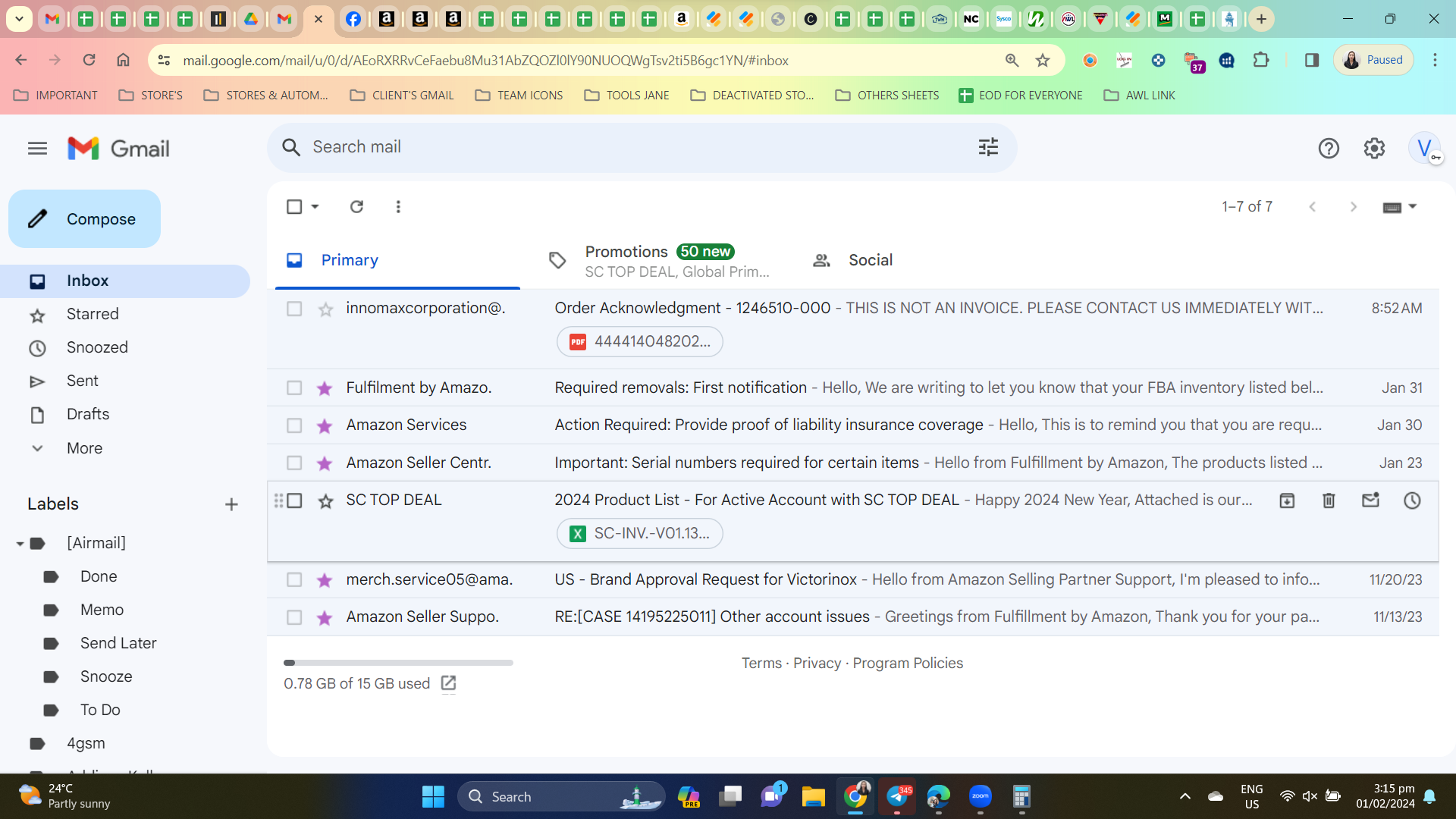Mark SC TOP DEAL email as unread
The height and width of the screenshot is (819, 1456).
[1370, 500]
